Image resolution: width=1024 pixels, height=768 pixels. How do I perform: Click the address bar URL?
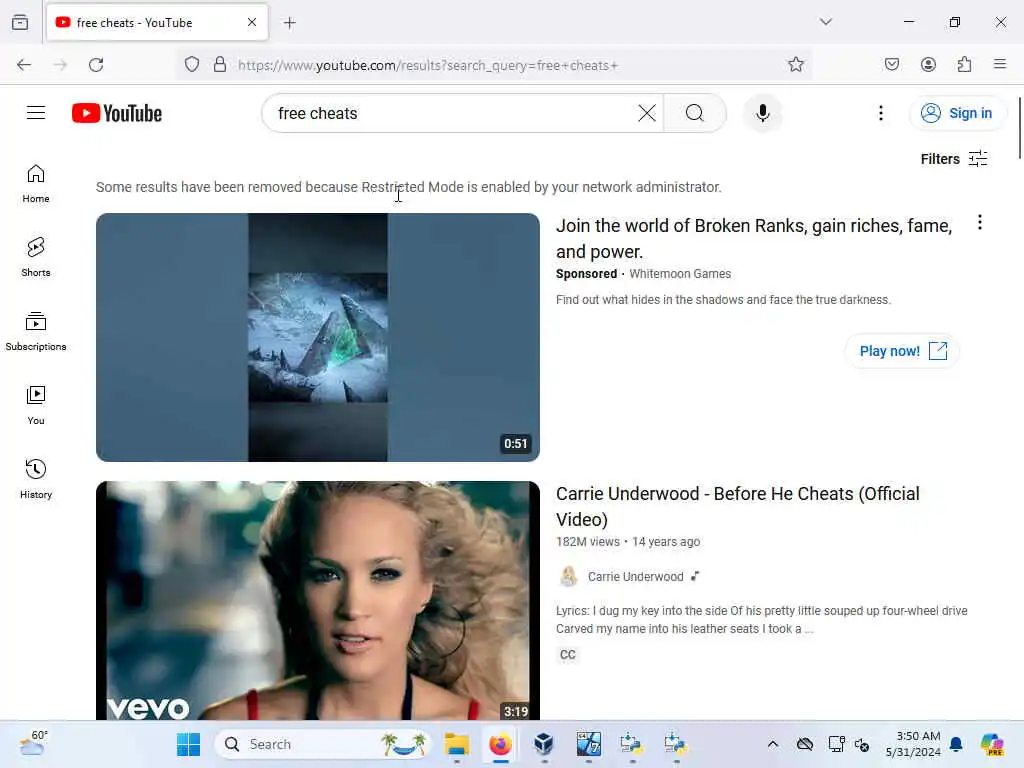(x=428, y=65)
